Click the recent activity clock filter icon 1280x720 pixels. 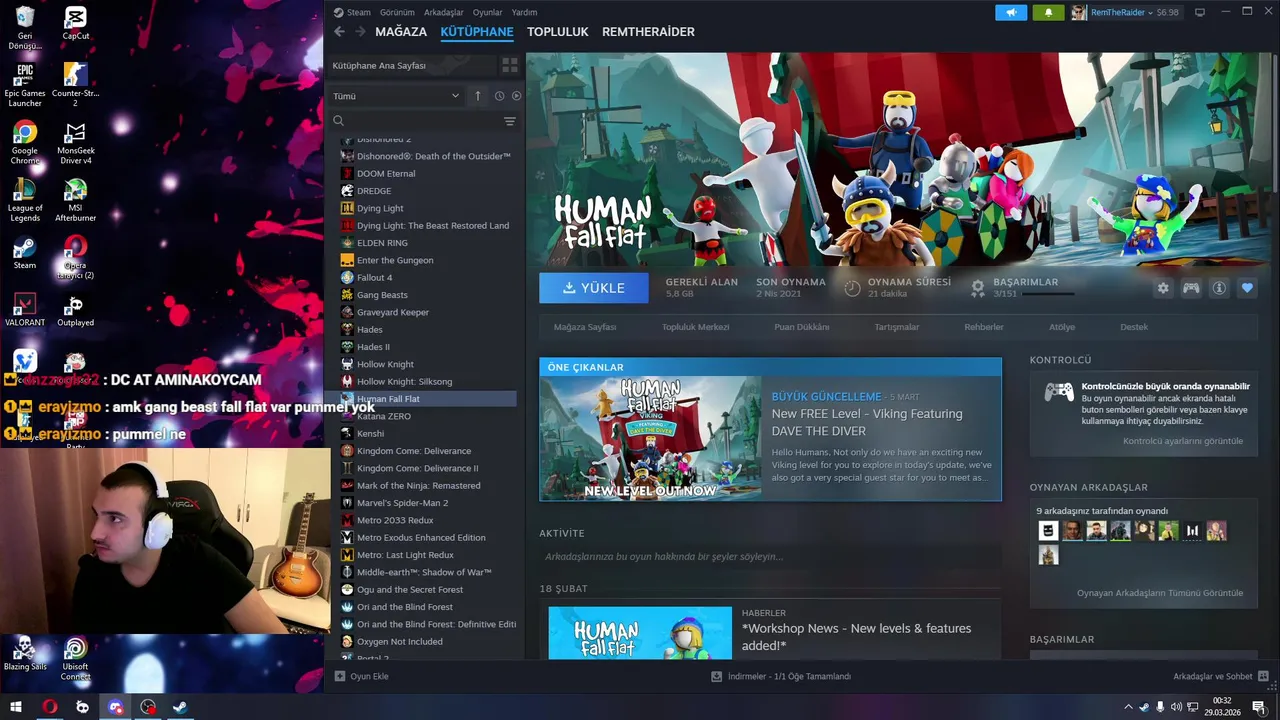point(499,96)
